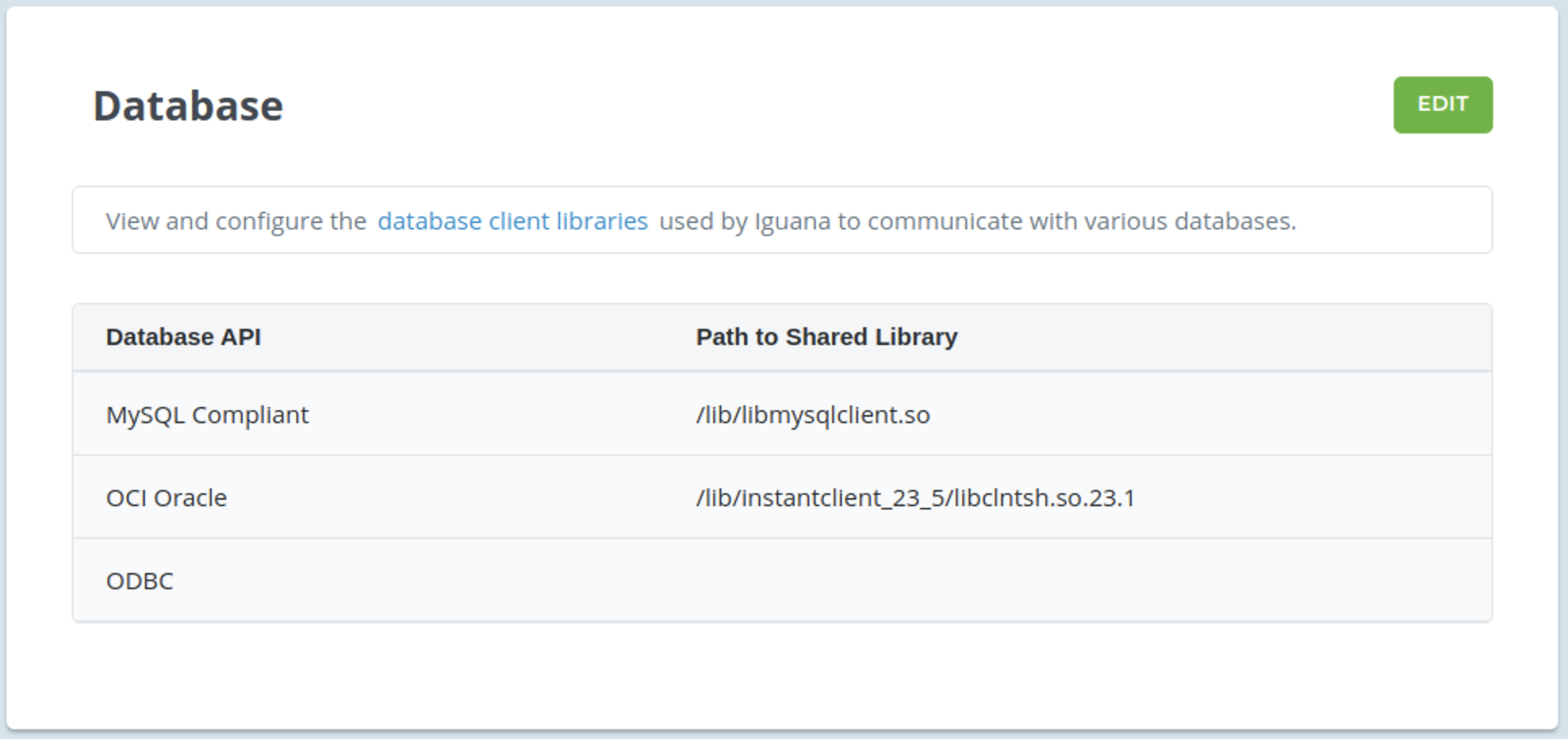Image resolution: width=1568 pixels, height=739 pixels.
Task: Click the Path to Shared Library header
Action: [826, 337]
